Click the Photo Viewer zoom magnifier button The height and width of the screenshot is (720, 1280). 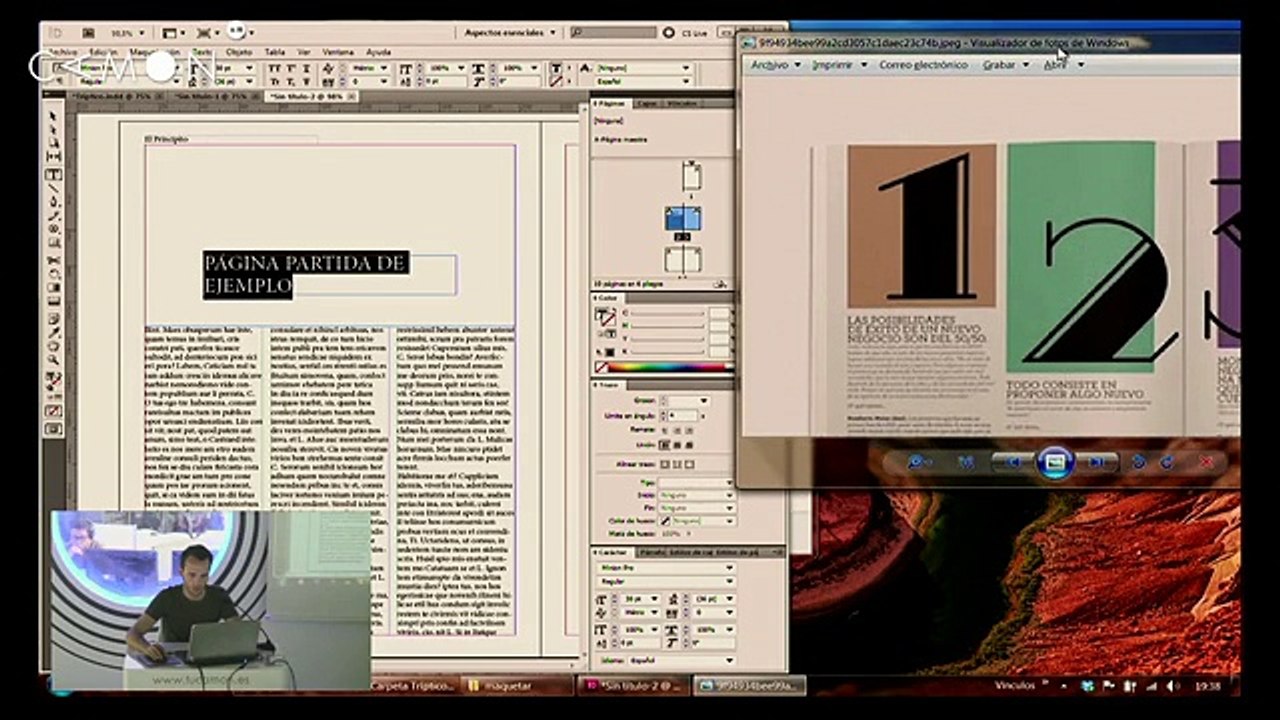pyautogui.click(x=918, y=462)
